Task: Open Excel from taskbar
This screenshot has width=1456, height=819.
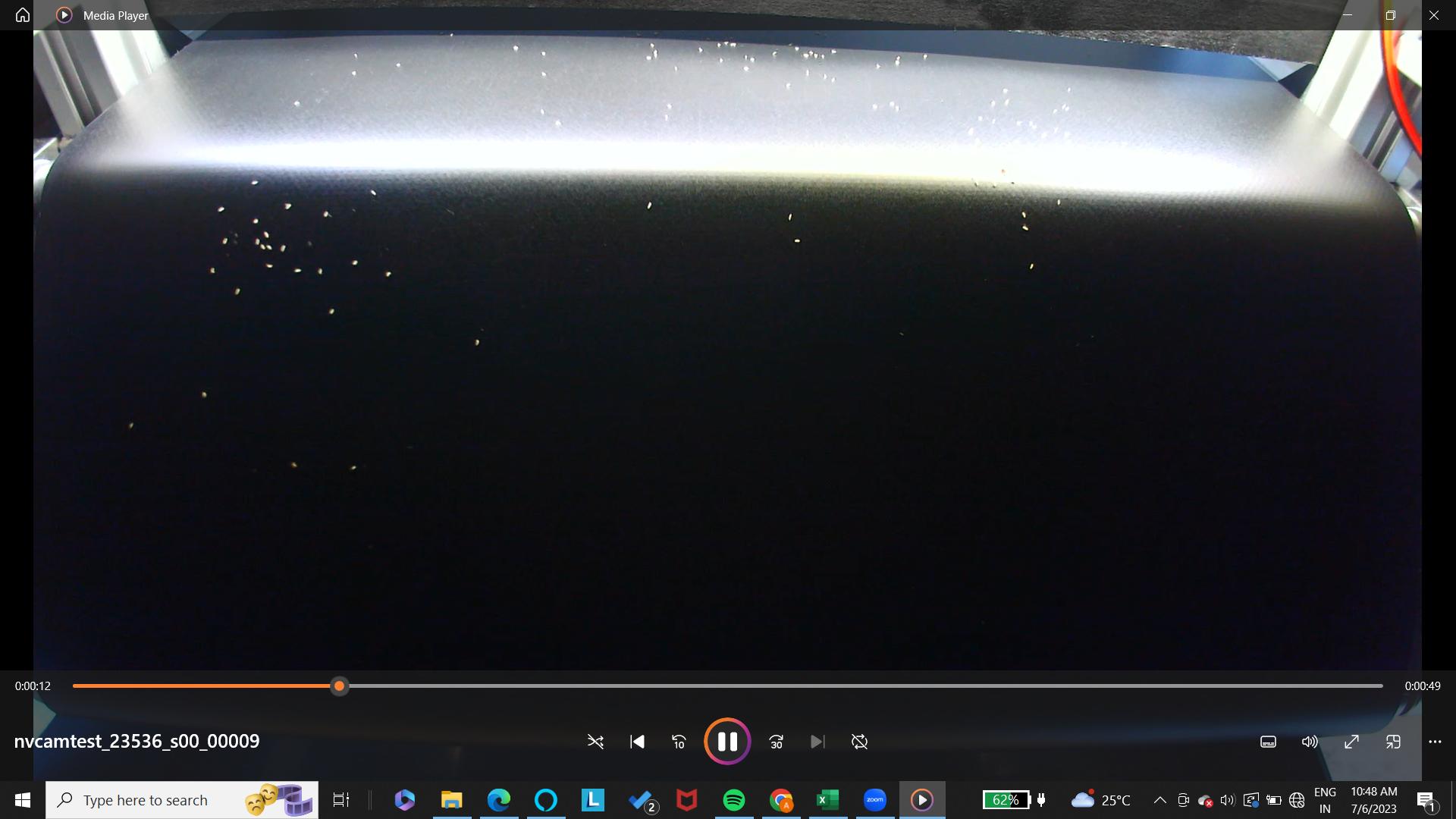Action: coord(828,800)
